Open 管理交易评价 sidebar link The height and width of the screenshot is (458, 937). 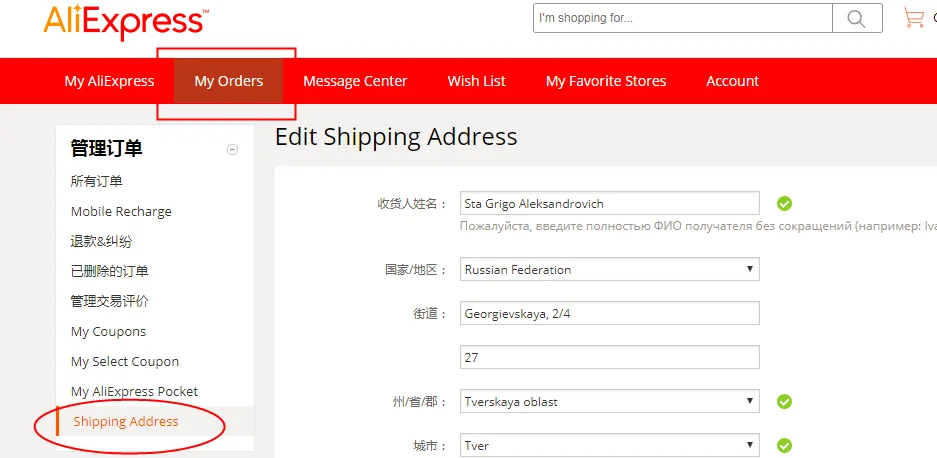pos(109,301)
